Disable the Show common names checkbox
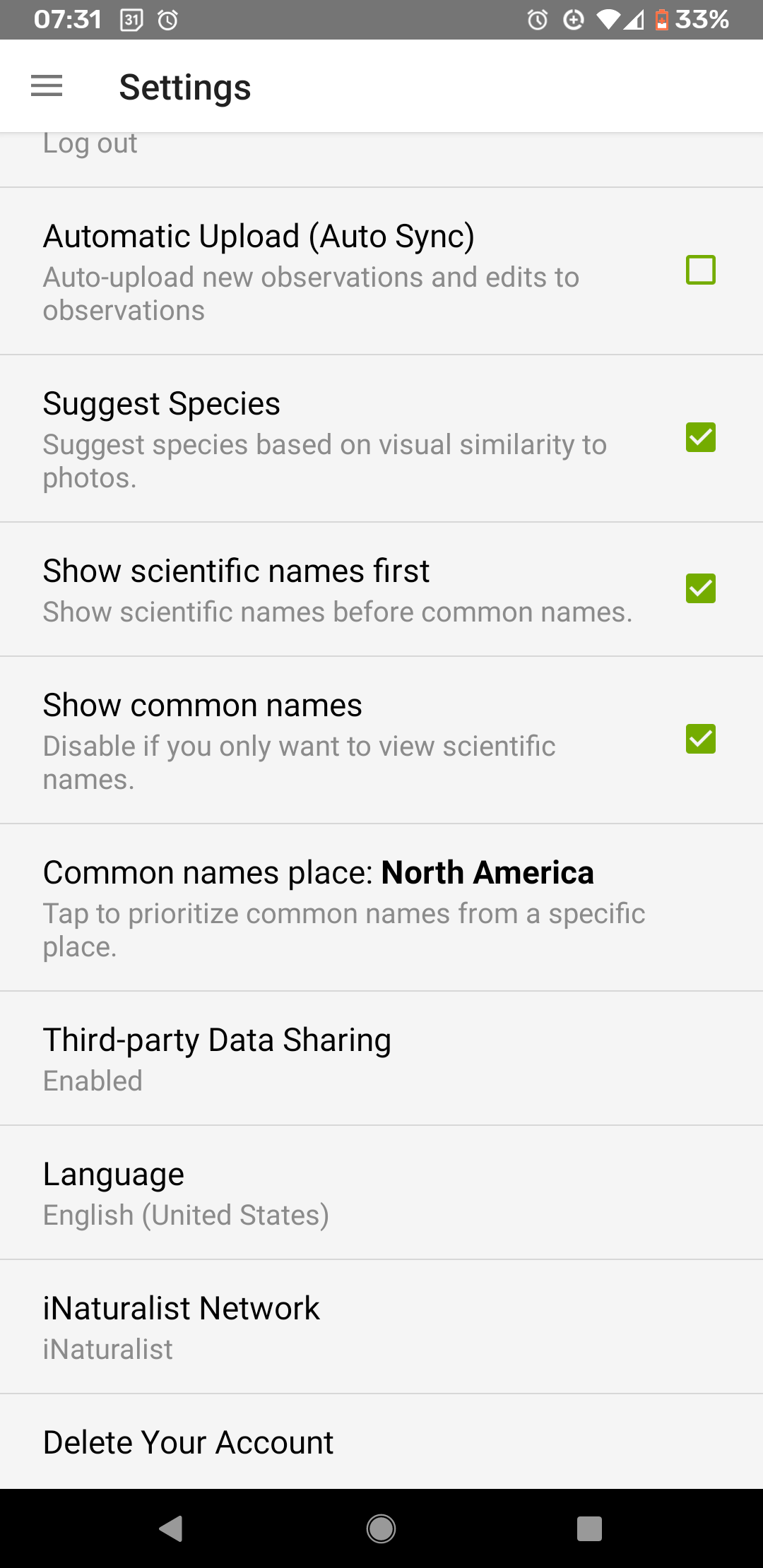763x1568 pixels. (x=701, y=739)
